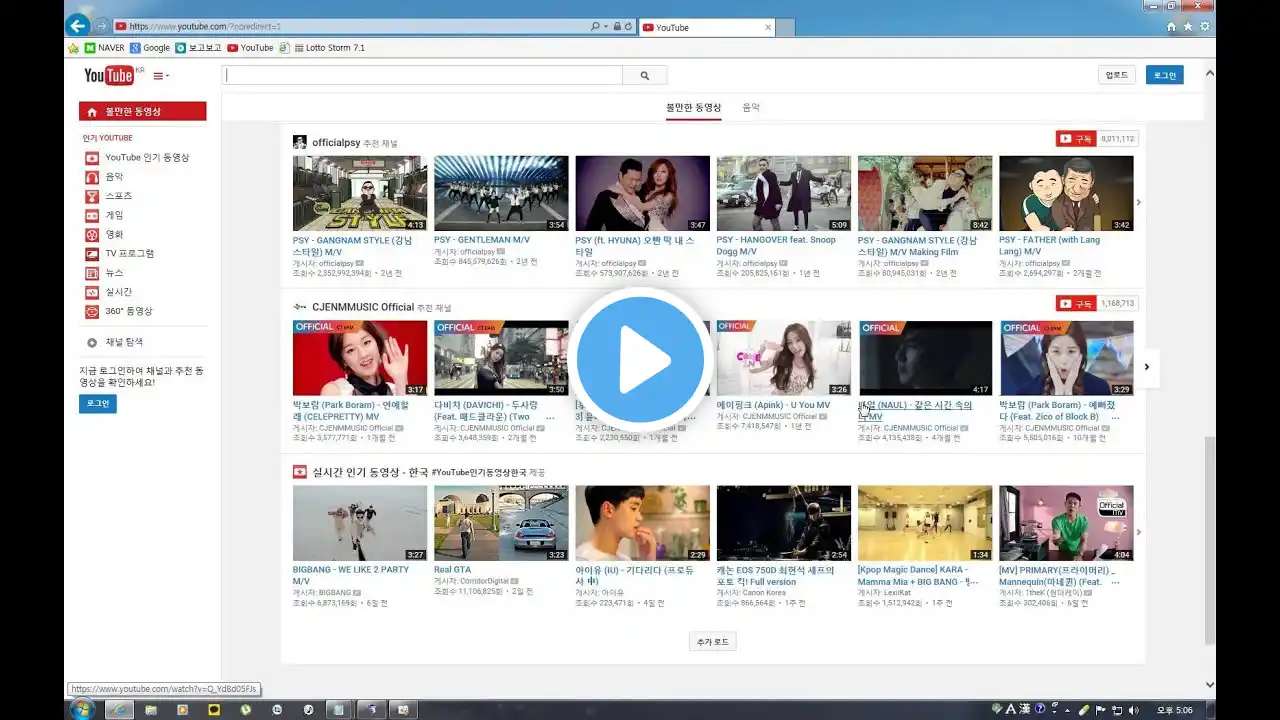Open the PSY FATHER (with Lang Lang) thumbnail

coord(1066,194)
